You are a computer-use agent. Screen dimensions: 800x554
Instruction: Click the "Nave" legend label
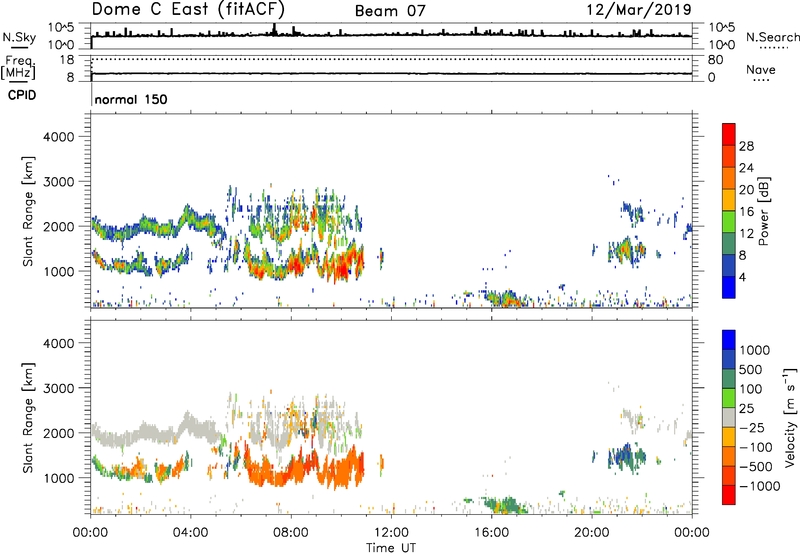[x=761, y=69]
